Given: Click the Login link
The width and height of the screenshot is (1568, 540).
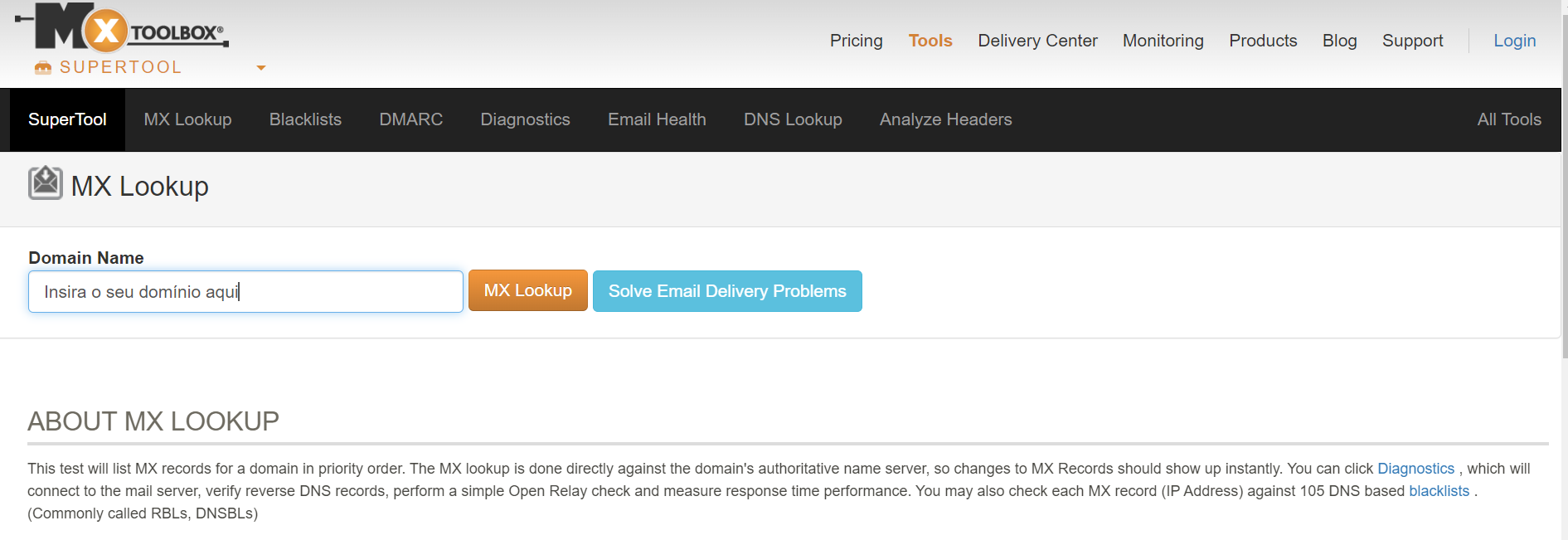Looking at the screenshot, I should pos(1515,41).
